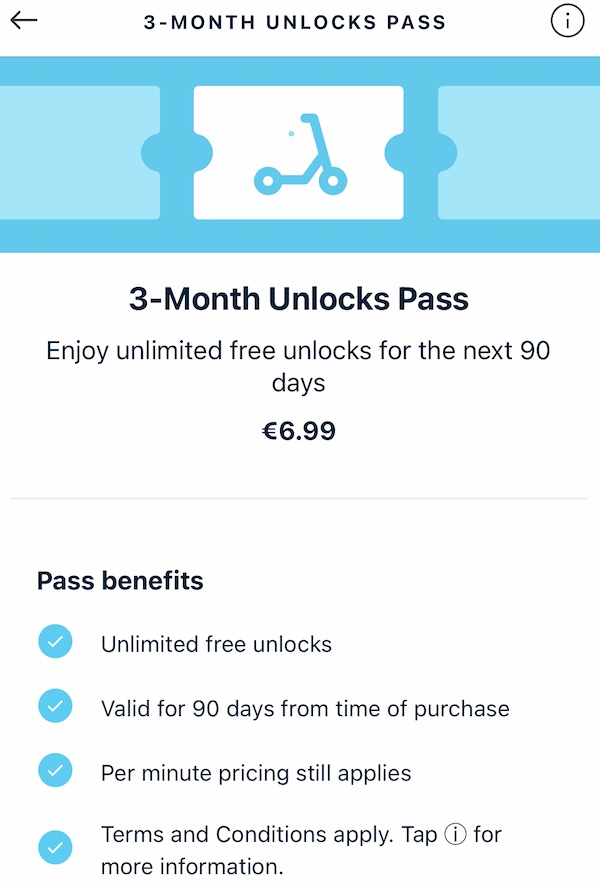600x885 pixels.
Task: Click checkmark beside Per minute pricing
Action: coord(55,770)
